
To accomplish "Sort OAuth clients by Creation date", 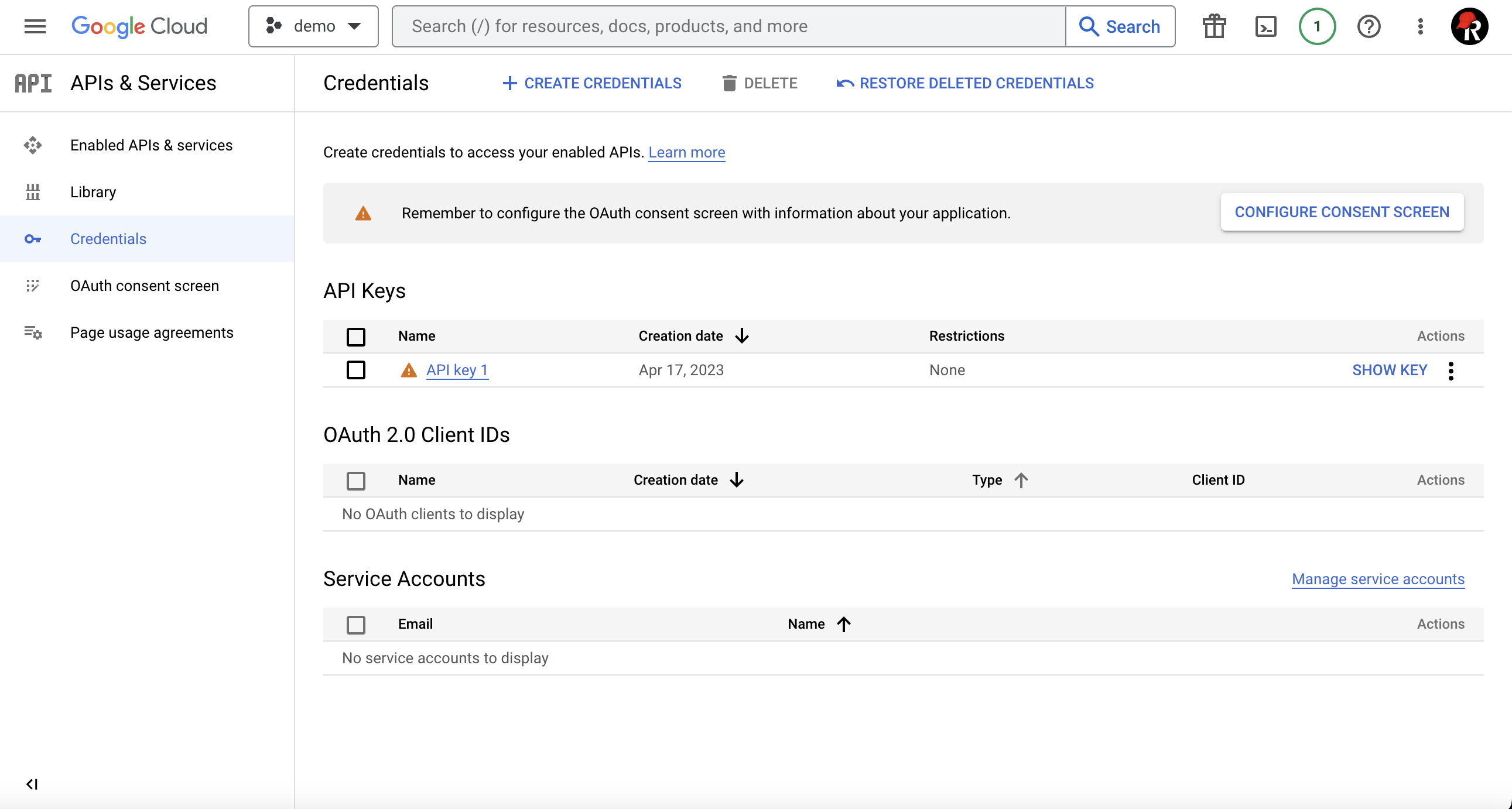I will pyautogui.click(x=689, y=480).
